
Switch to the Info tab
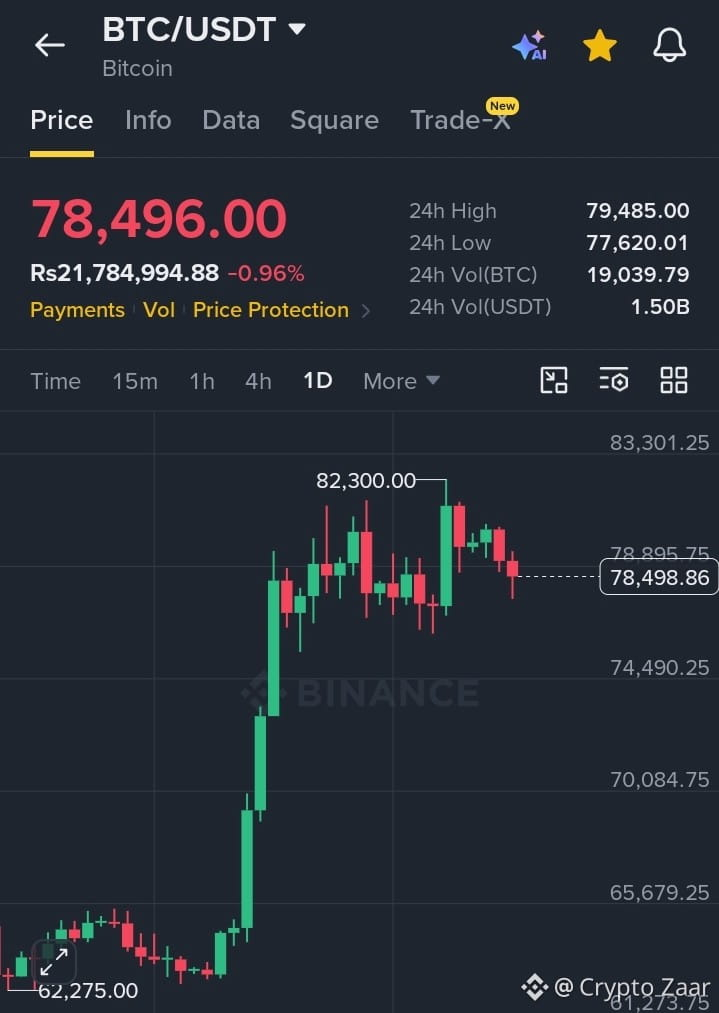point(148,120)
